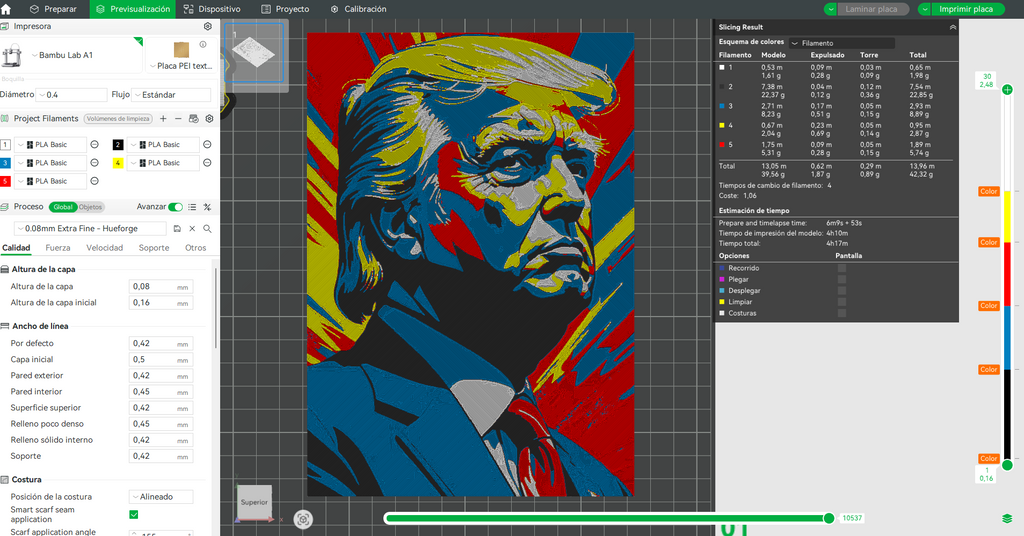Open filament 4 PLA Basic dropdown
The image size is (1024, 536).
coord(163,163)
